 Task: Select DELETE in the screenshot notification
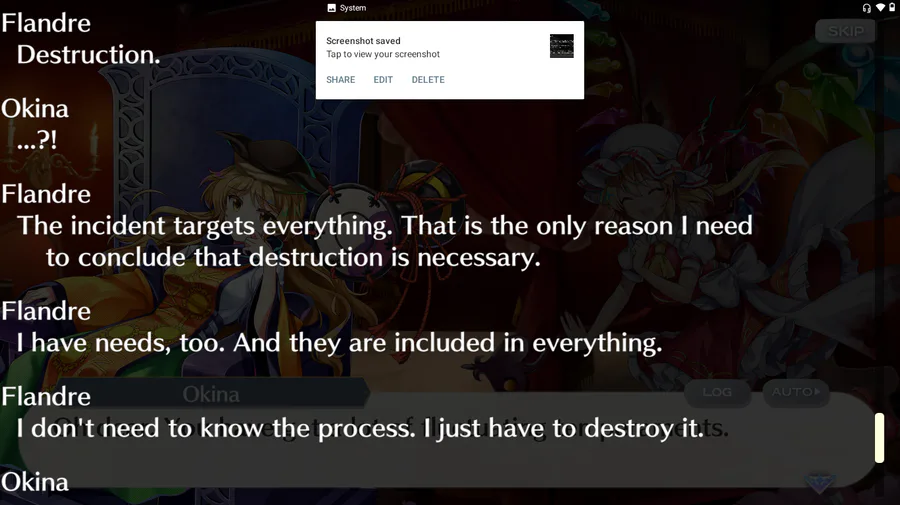(428, 80)
